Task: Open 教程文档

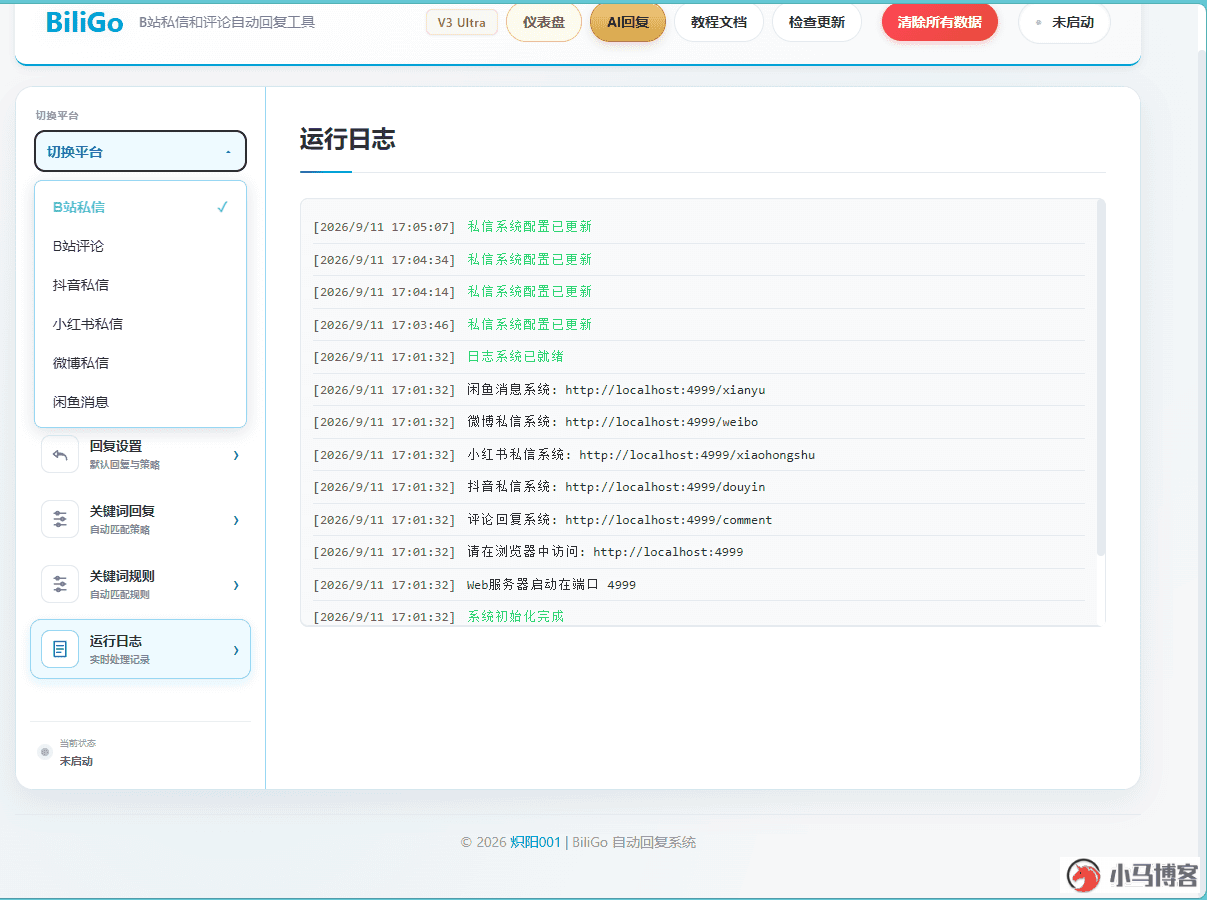Action: (719, 22)
